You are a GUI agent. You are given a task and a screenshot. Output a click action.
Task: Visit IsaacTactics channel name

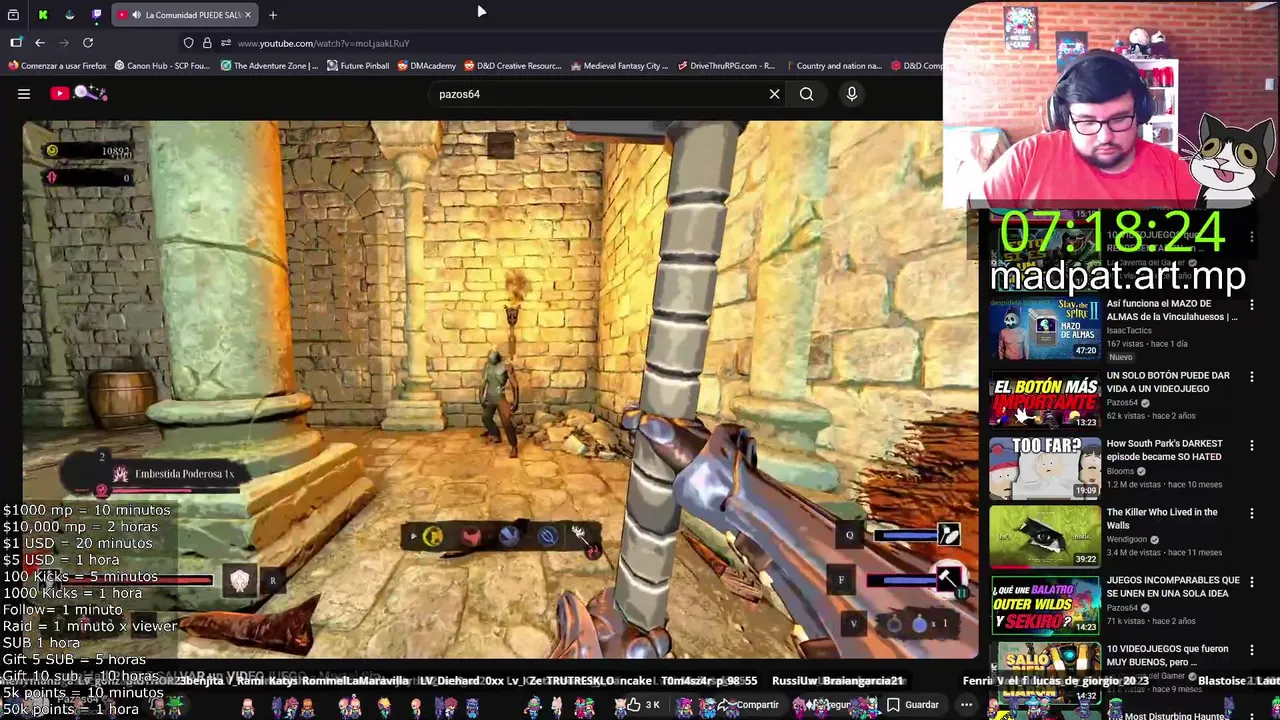point(1129,330)
